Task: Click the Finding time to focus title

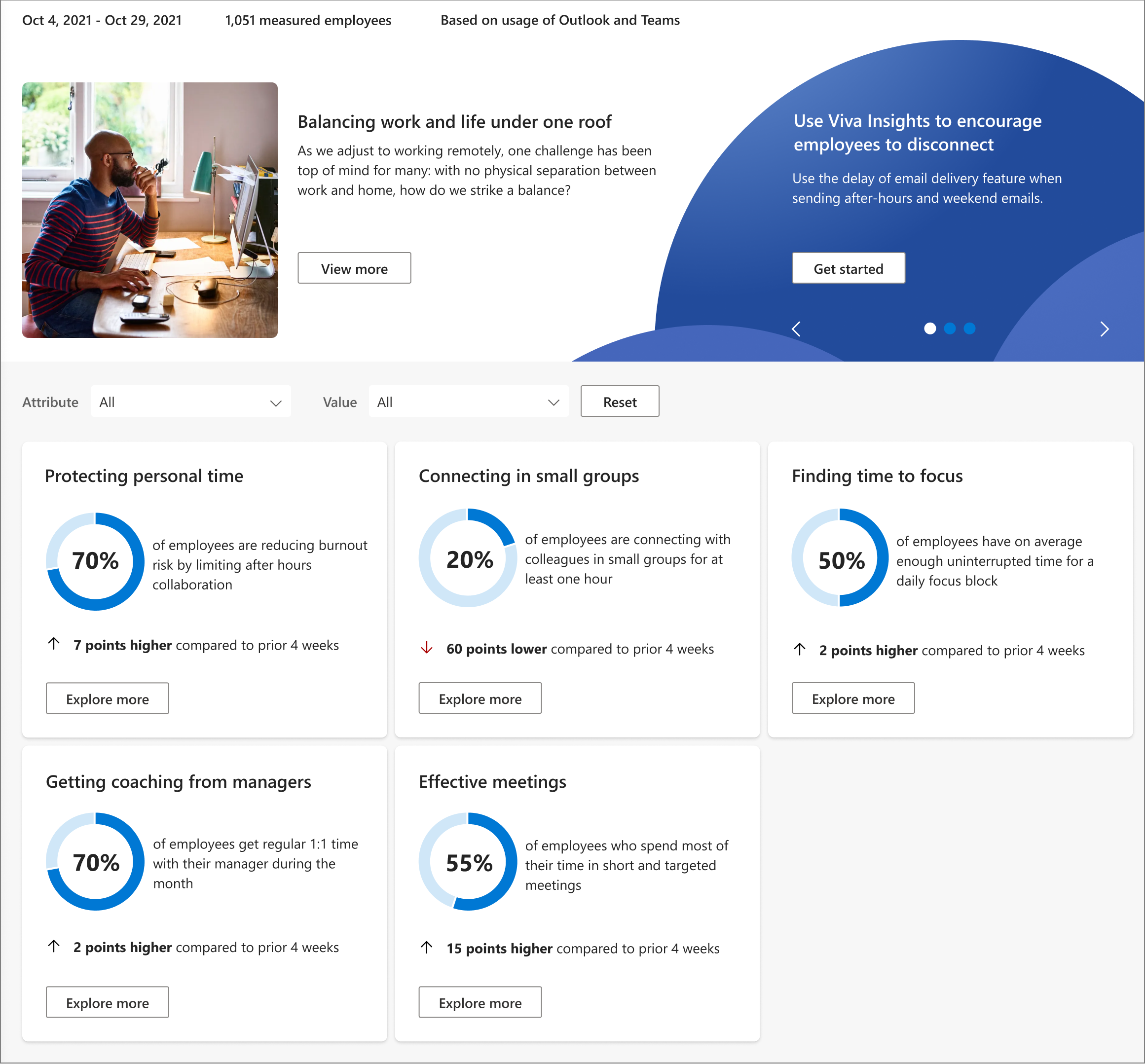Action: [x=877, y=476]
